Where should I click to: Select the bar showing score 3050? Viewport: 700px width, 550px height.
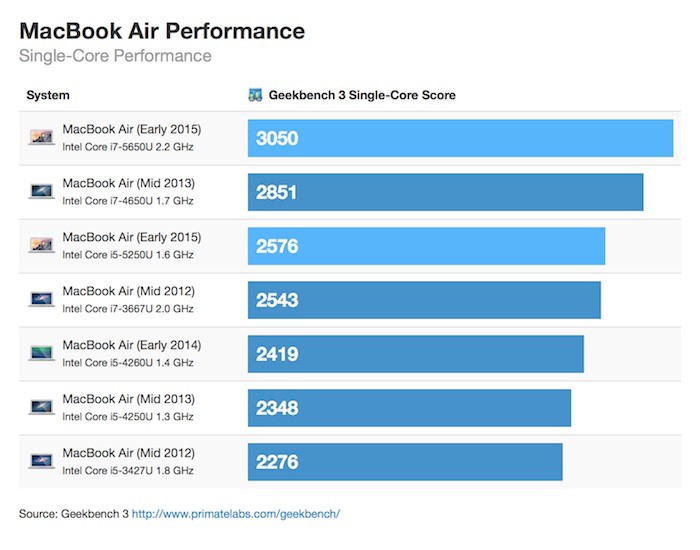coord(460,138)
